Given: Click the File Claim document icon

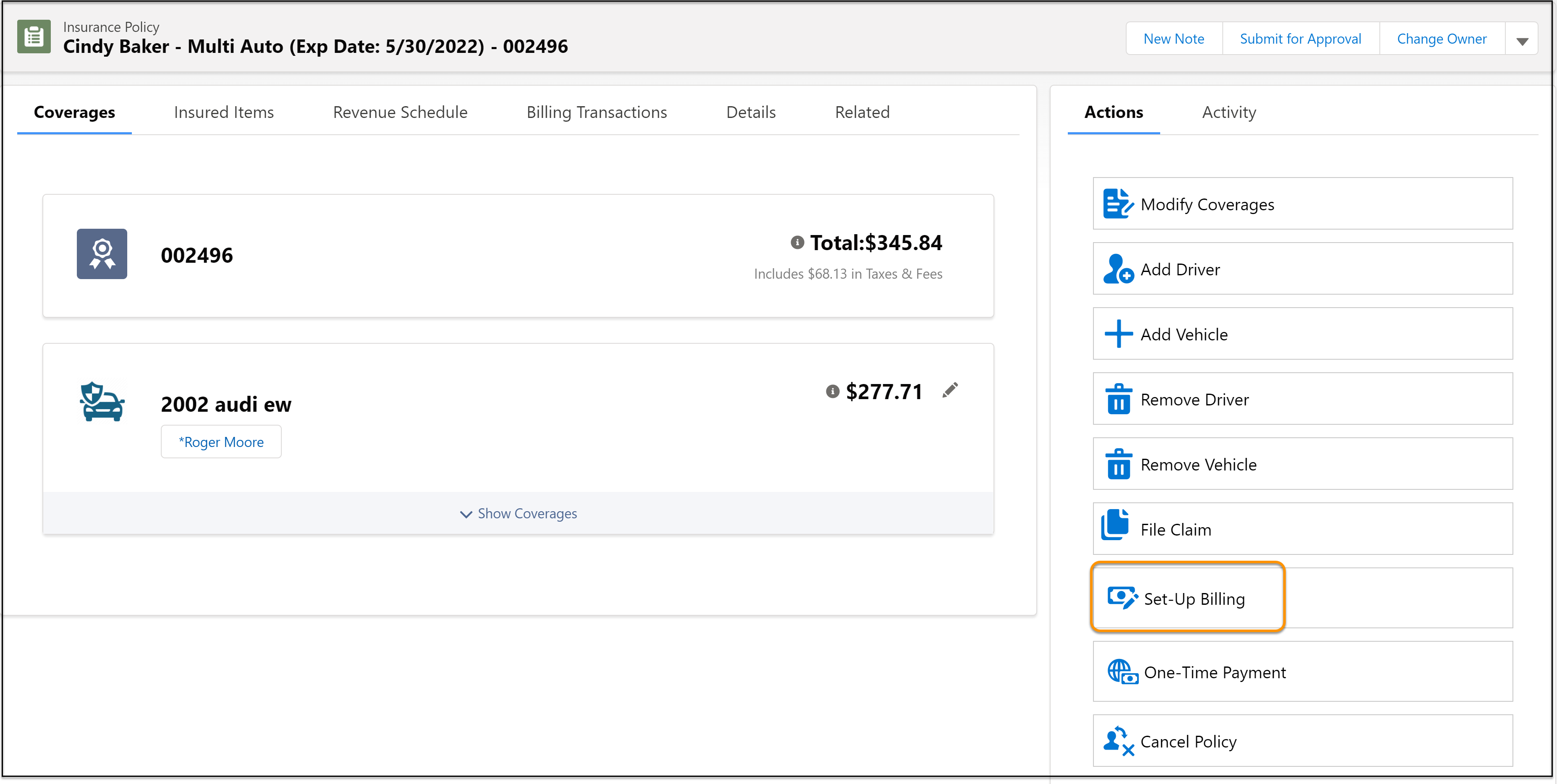Looking at the screenshot, I should [1115, 524].
